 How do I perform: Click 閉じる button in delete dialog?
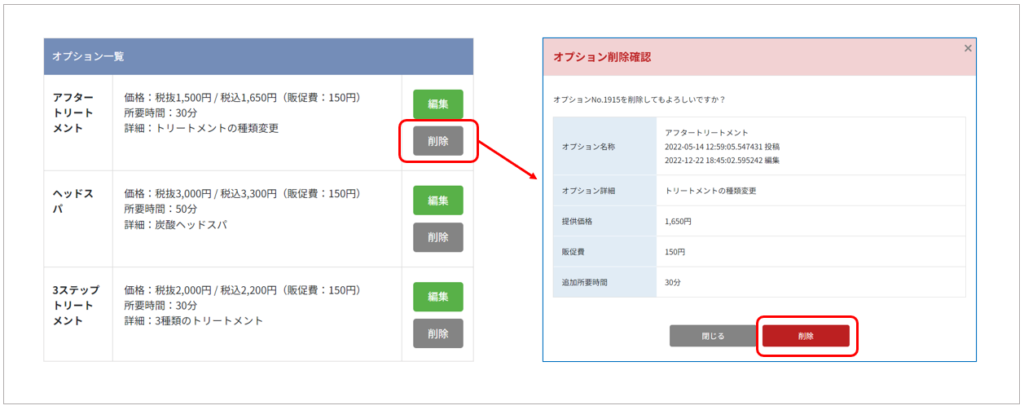(x=712, y=336)
